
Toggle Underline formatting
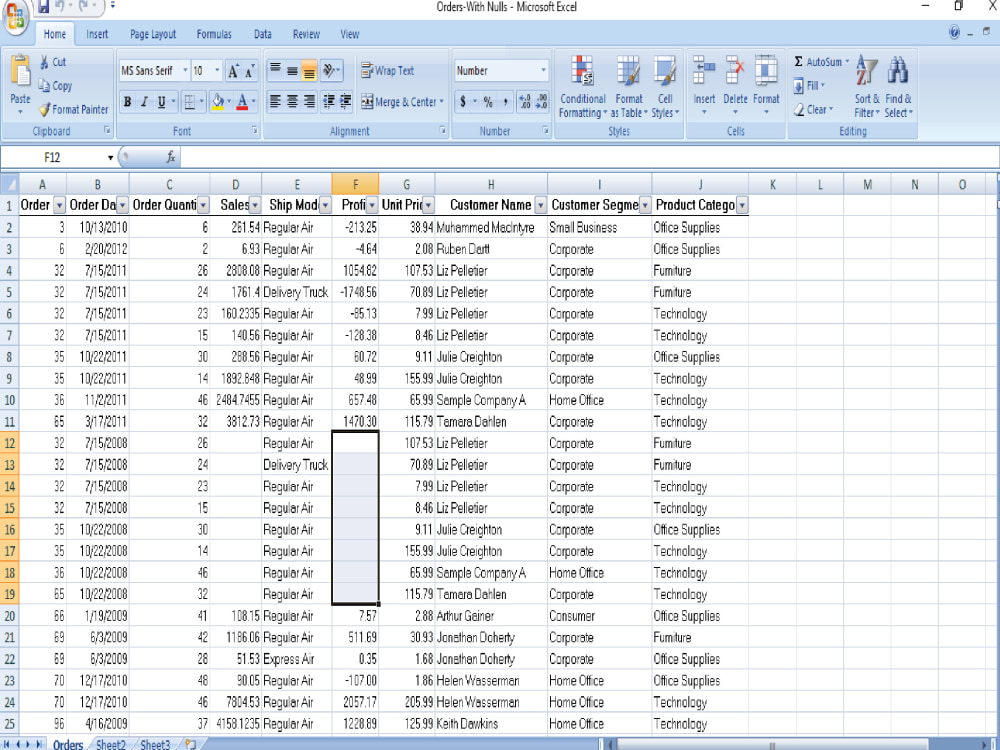pyautogui.click(x=161, y=101)
